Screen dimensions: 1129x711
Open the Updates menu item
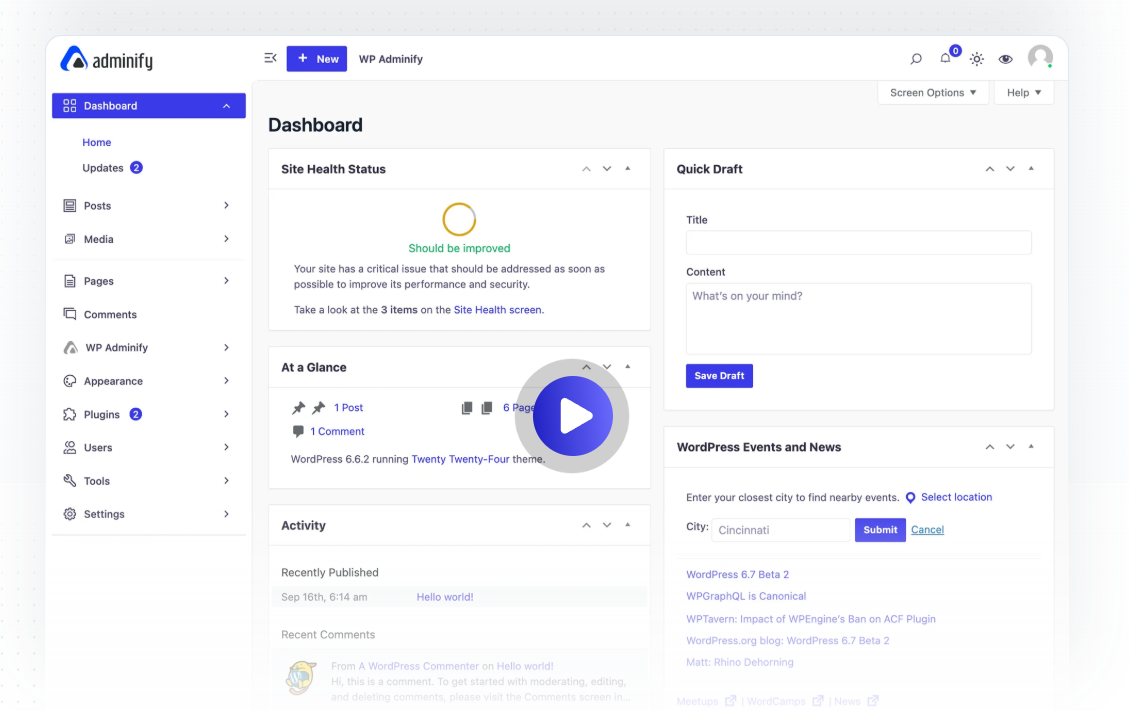103,168
